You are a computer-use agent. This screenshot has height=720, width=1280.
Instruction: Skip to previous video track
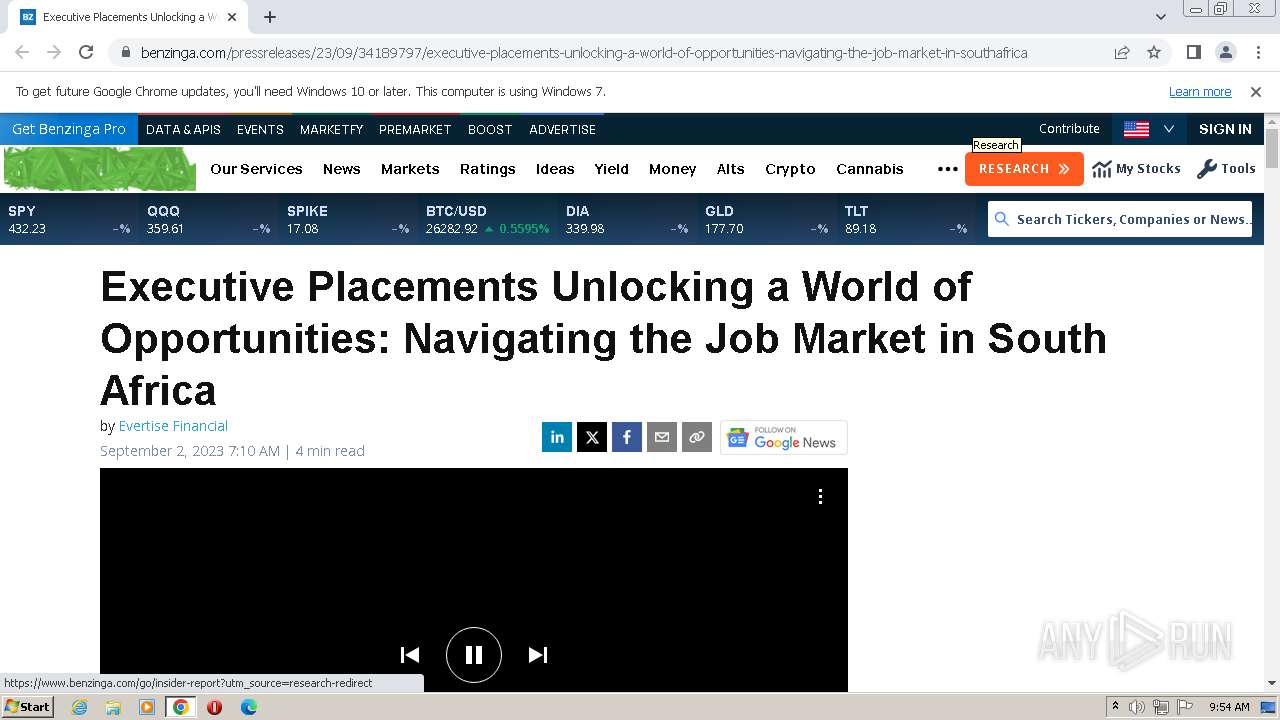(x=410, y=655)
